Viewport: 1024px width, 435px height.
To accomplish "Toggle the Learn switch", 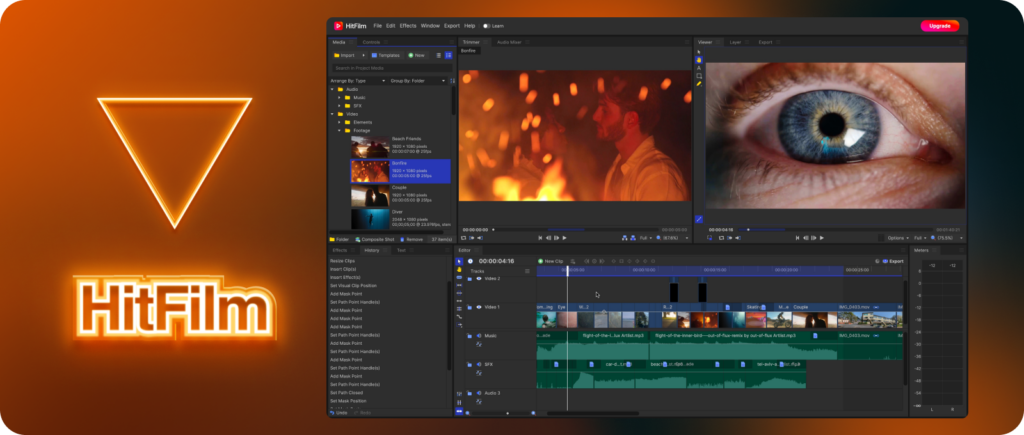I will point(486,26).
